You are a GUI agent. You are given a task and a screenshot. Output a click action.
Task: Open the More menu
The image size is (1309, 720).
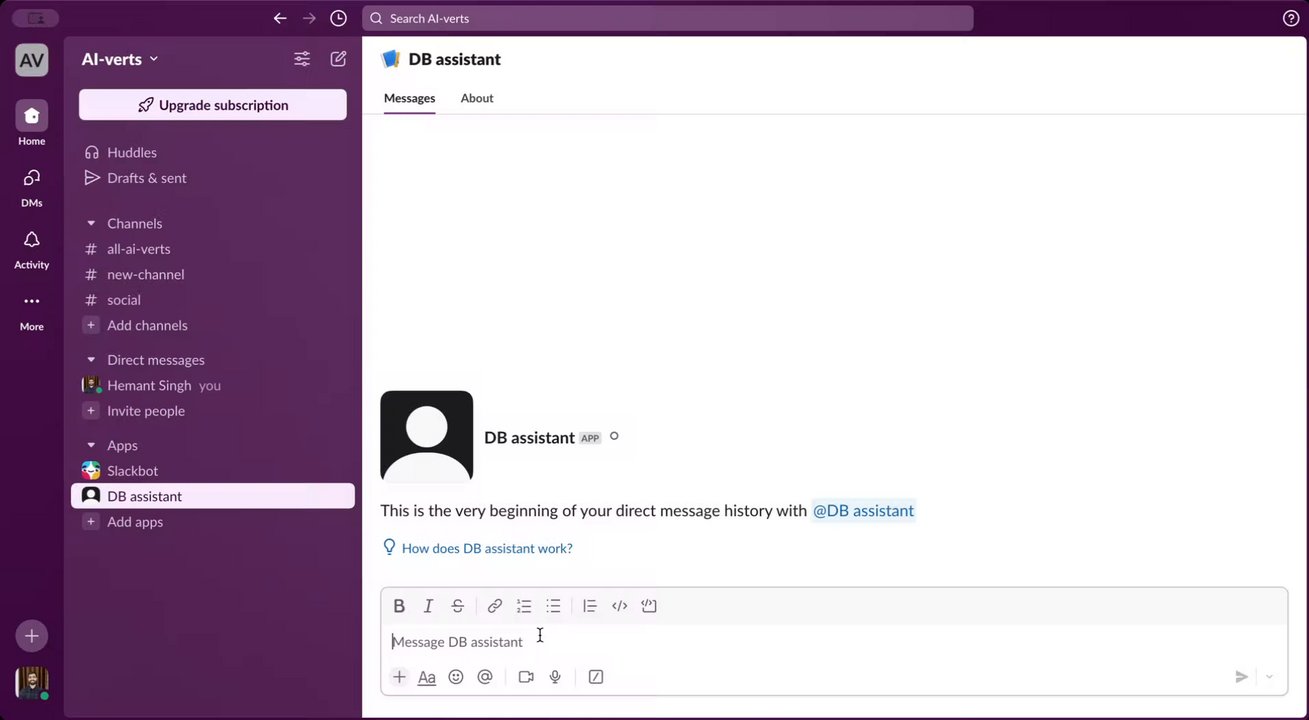pos(31,309)
